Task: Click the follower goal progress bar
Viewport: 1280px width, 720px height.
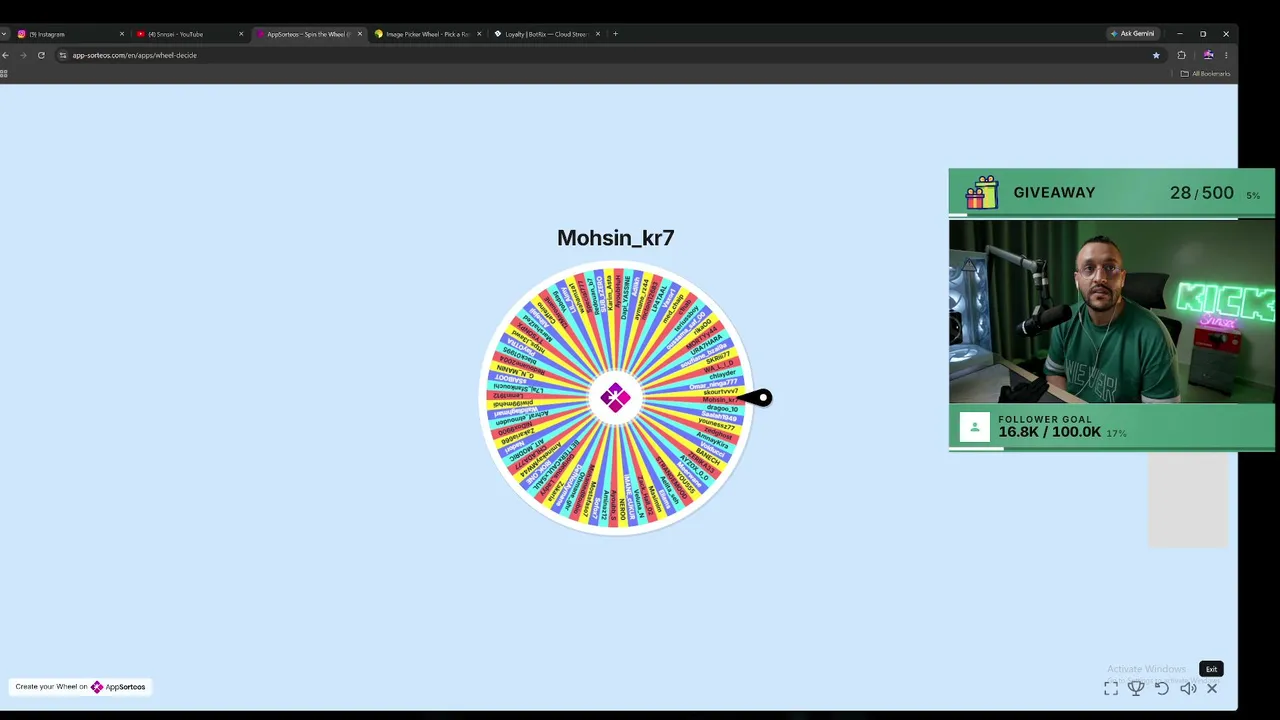Action: point(1112,449)
